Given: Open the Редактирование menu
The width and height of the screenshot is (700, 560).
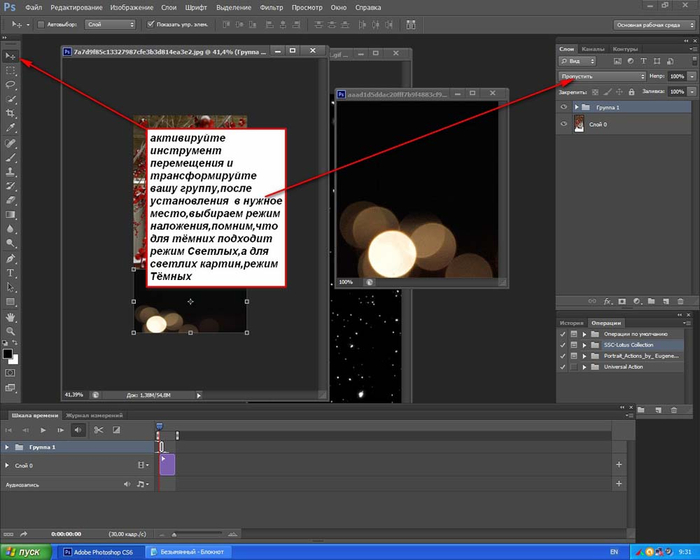Looking at the screenshot, I should point(76,8).
